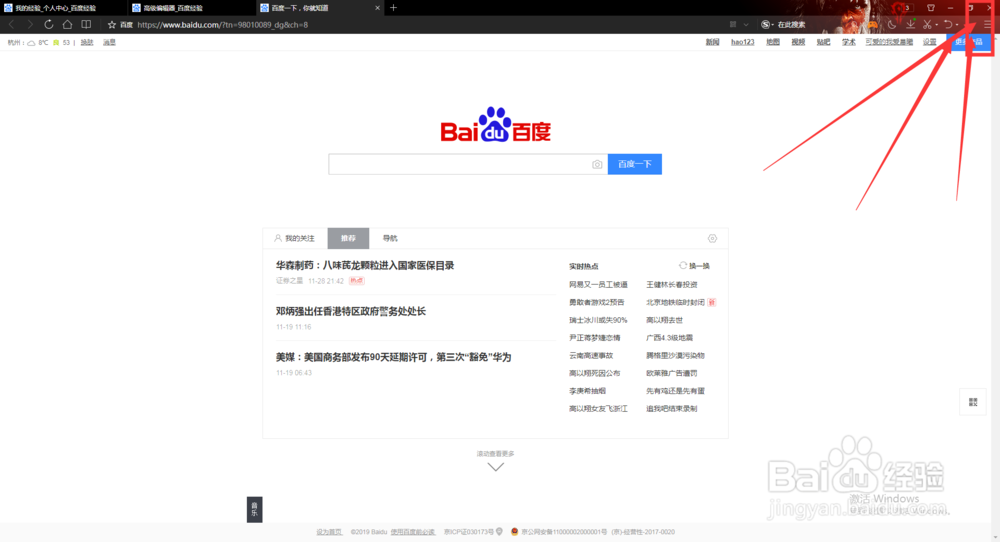Bookmark this page with the star icon
Viewport: 1000px width, 542px height.
click(112, 25)
